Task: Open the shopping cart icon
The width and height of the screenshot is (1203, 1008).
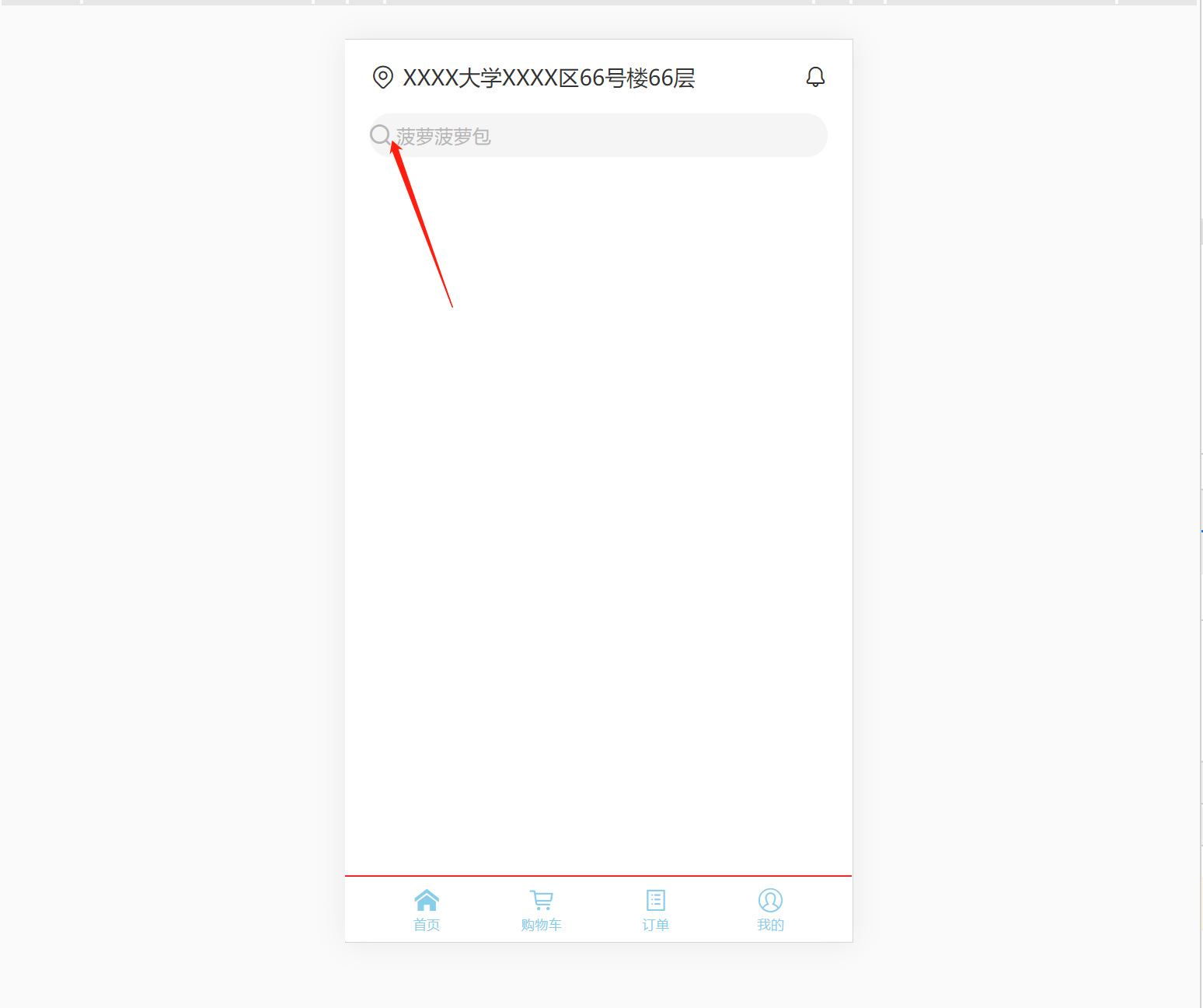Action: [542, 900]
